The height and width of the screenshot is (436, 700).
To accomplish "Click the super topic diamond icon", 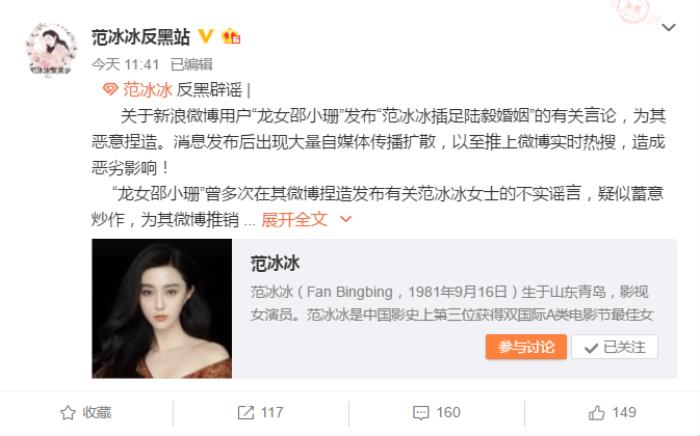I will 110,89.
